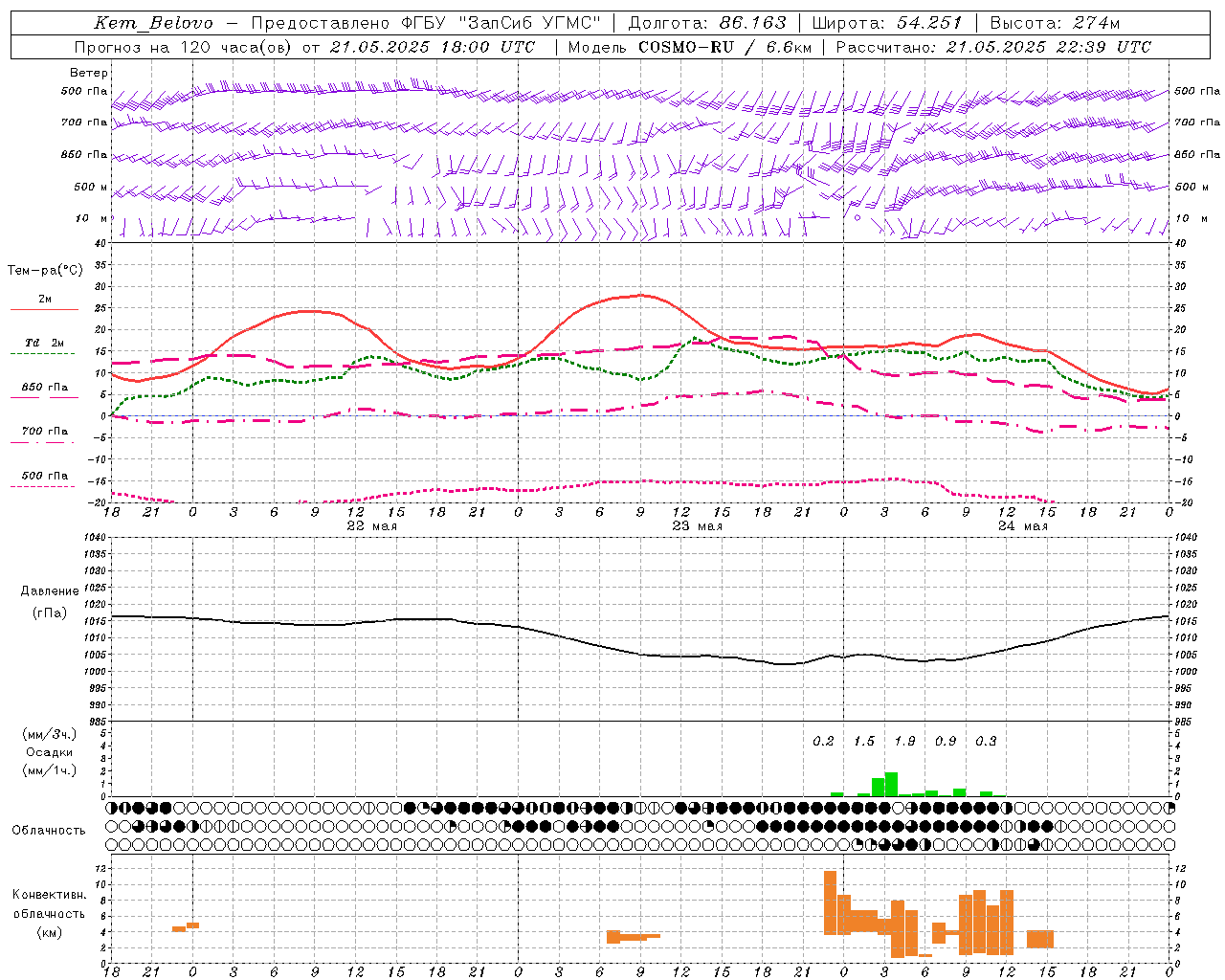Viewport: 1225px width, 980px height.
Task: Click the 'Давление' pressure label
Action: (x=50, y=591)
